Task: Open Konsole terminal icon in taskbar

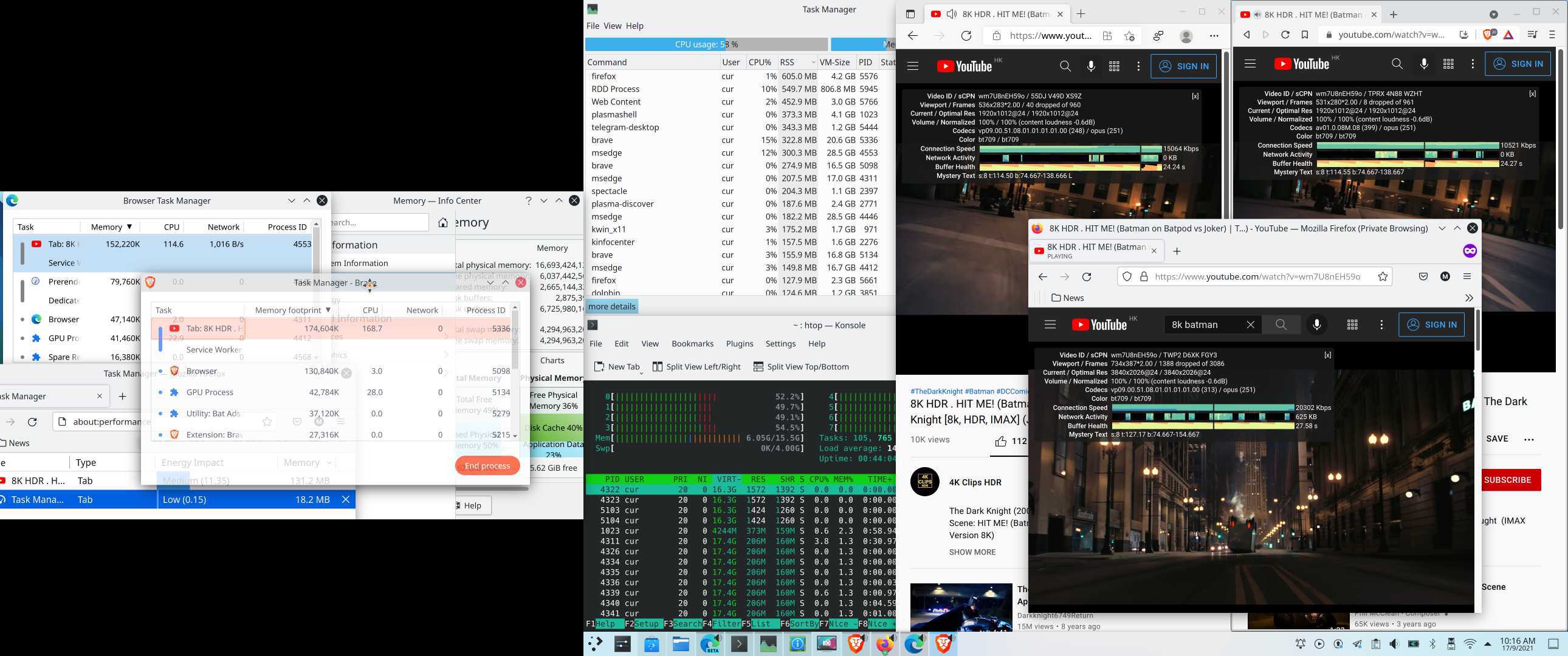Action: pos(739,643)
